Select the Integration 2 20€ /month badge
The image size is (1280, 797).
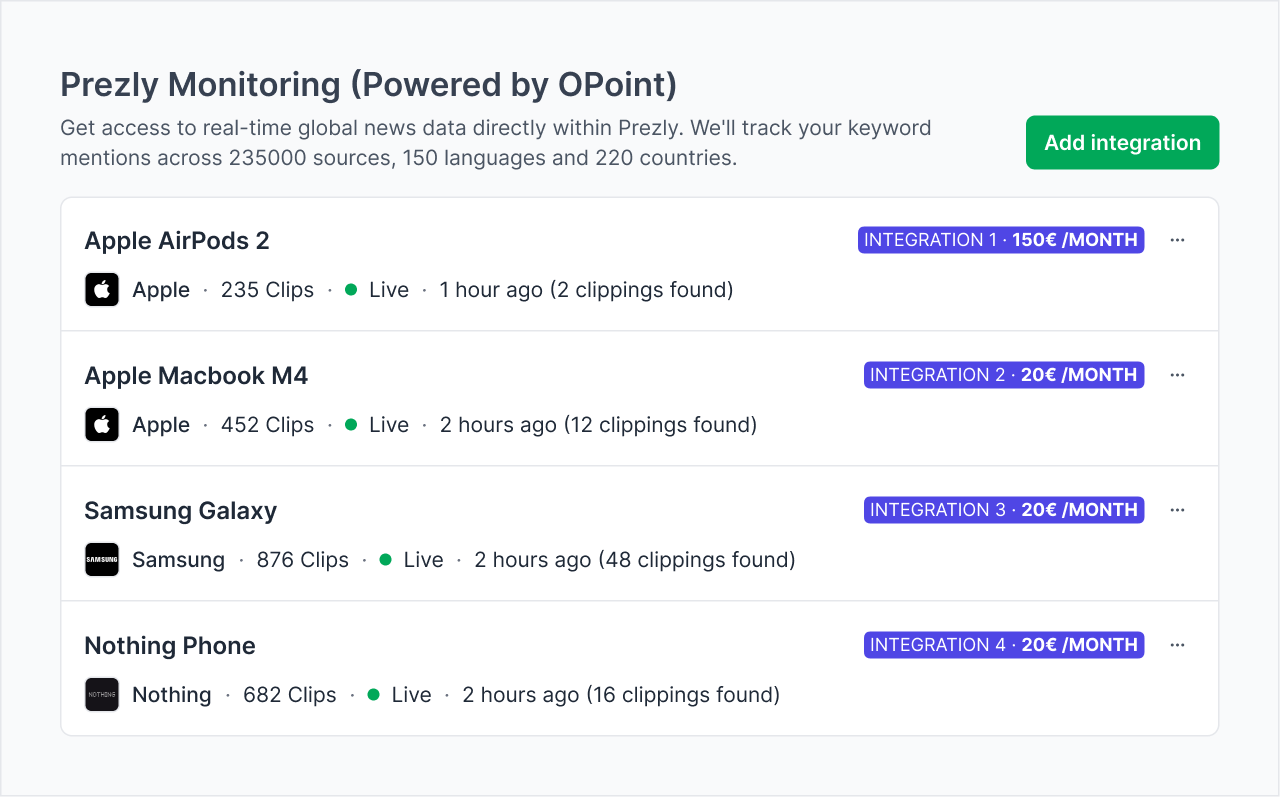tap(1004, 375)
